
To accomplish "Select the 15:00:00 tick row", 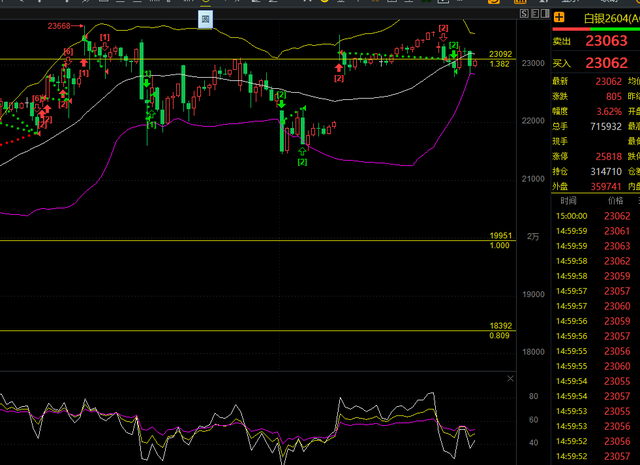I will coord(596,216).
